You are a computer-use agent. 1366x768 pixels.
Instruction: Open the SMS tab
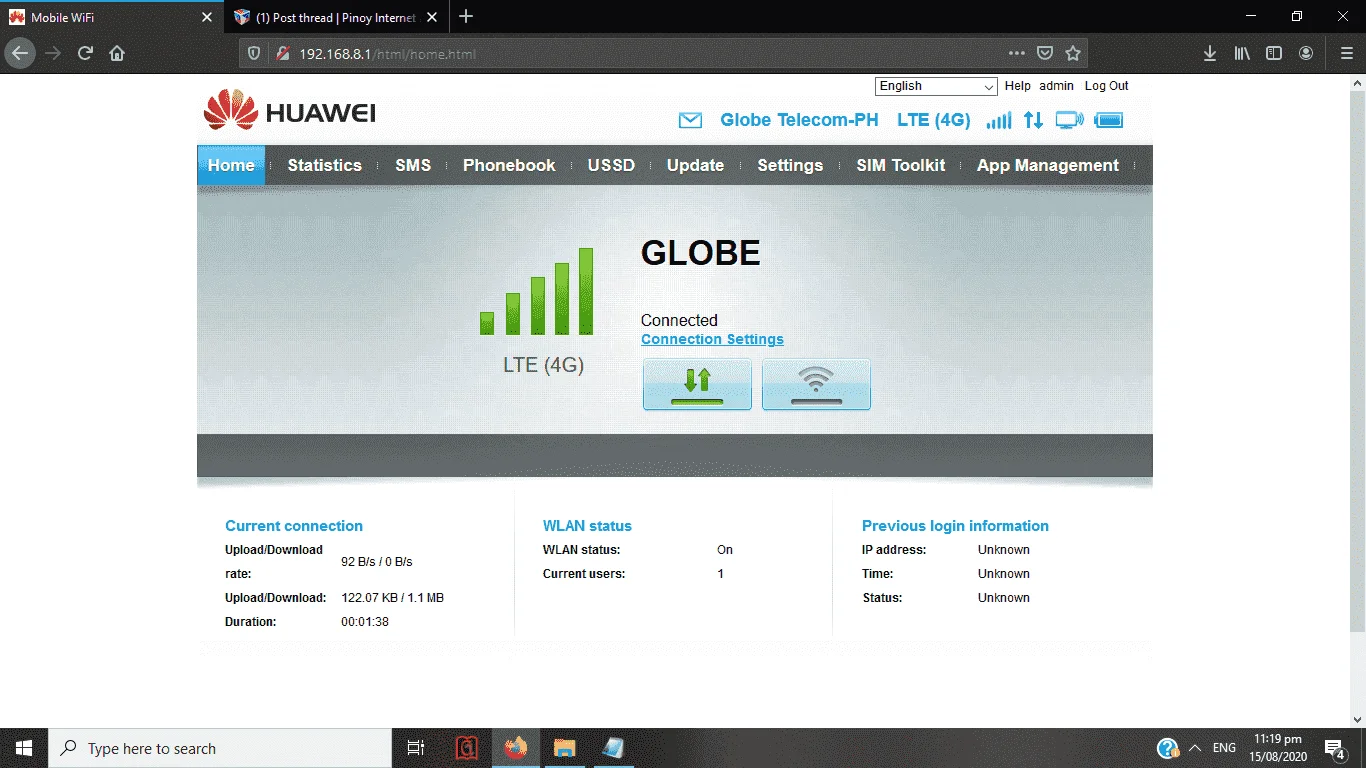point(413,165)
